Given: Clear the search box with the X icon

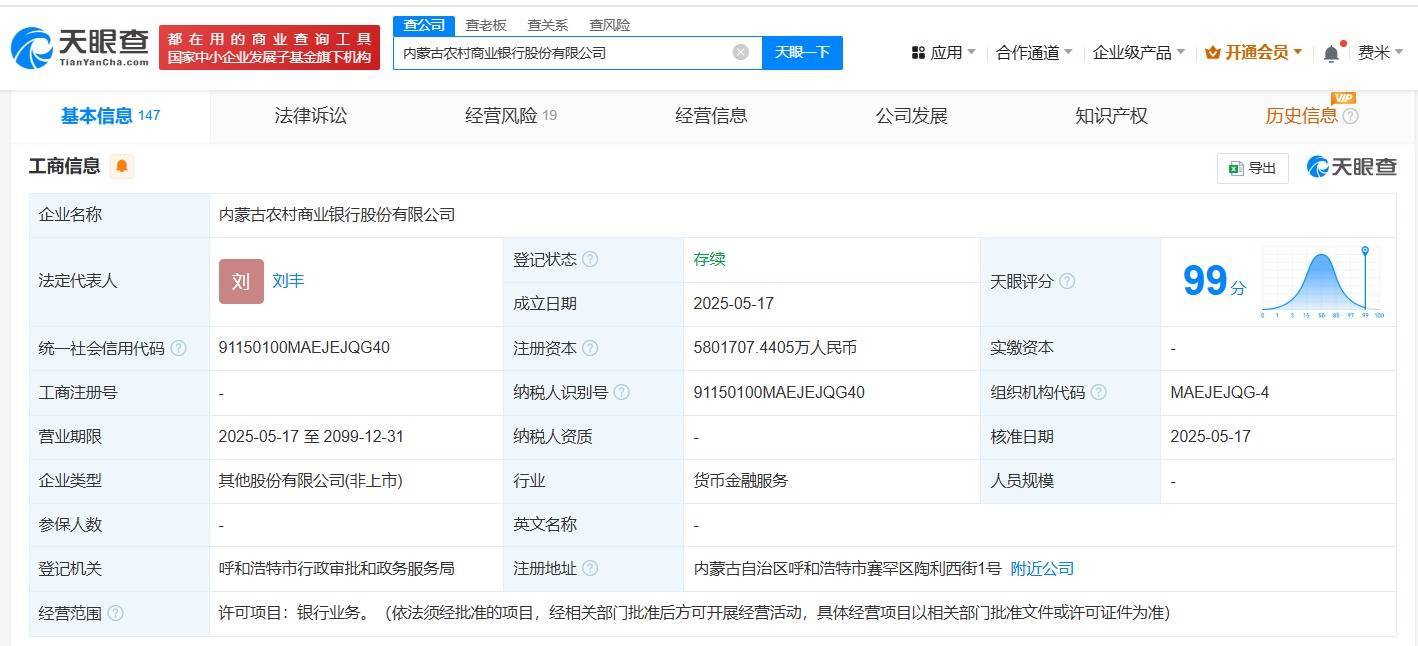Looking at the screenshot, I should tap(741, 52).
